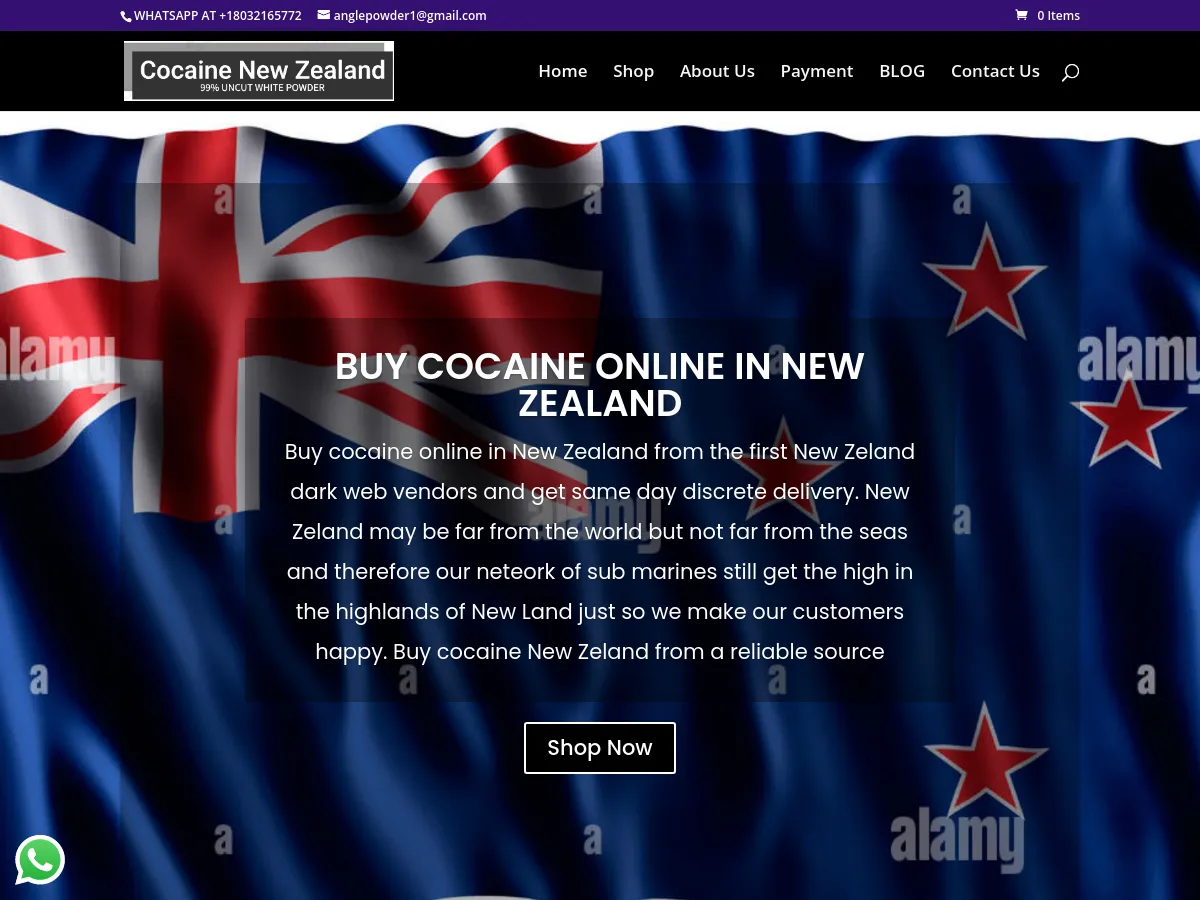Select the Payment navigation link
The width and height of the screenshot is (1200, 900).
click(x=817, y=71)
